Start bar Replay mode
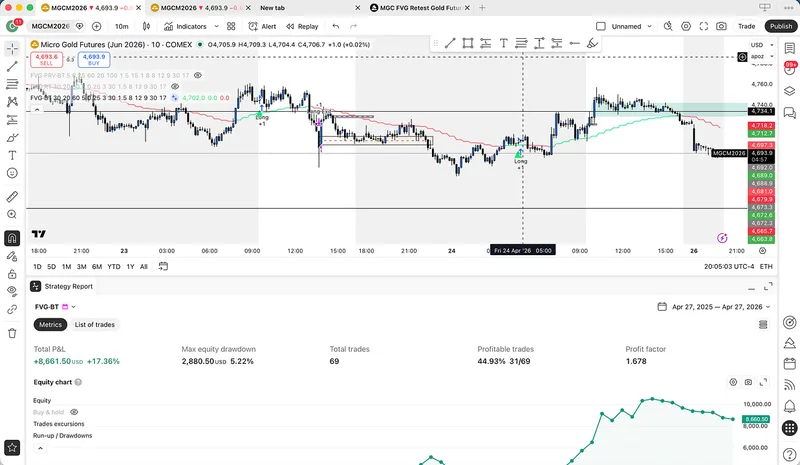800x465 pixels. pos(302,26)
